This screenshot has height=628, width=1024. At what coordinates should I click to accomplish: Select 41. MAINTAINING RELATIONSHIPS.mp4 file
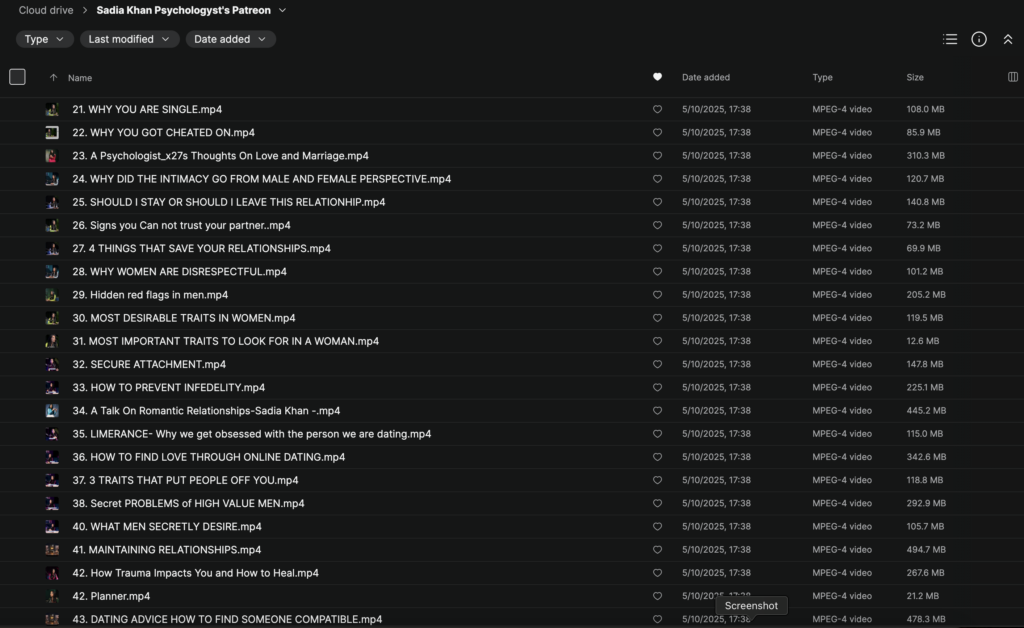tap(167, 550)
